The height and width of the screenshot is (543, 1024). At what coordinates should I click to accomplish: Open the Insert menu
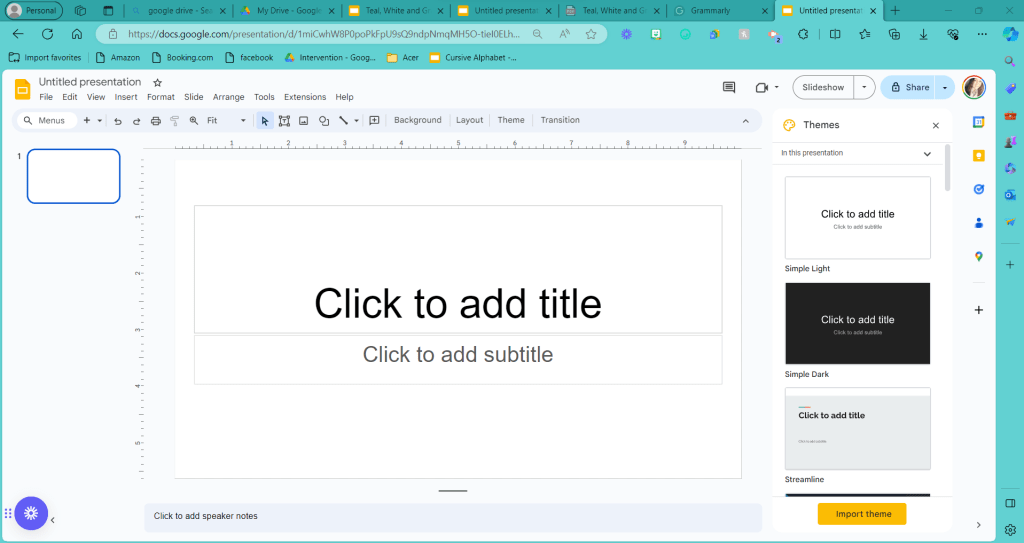(x=126, y=98)
